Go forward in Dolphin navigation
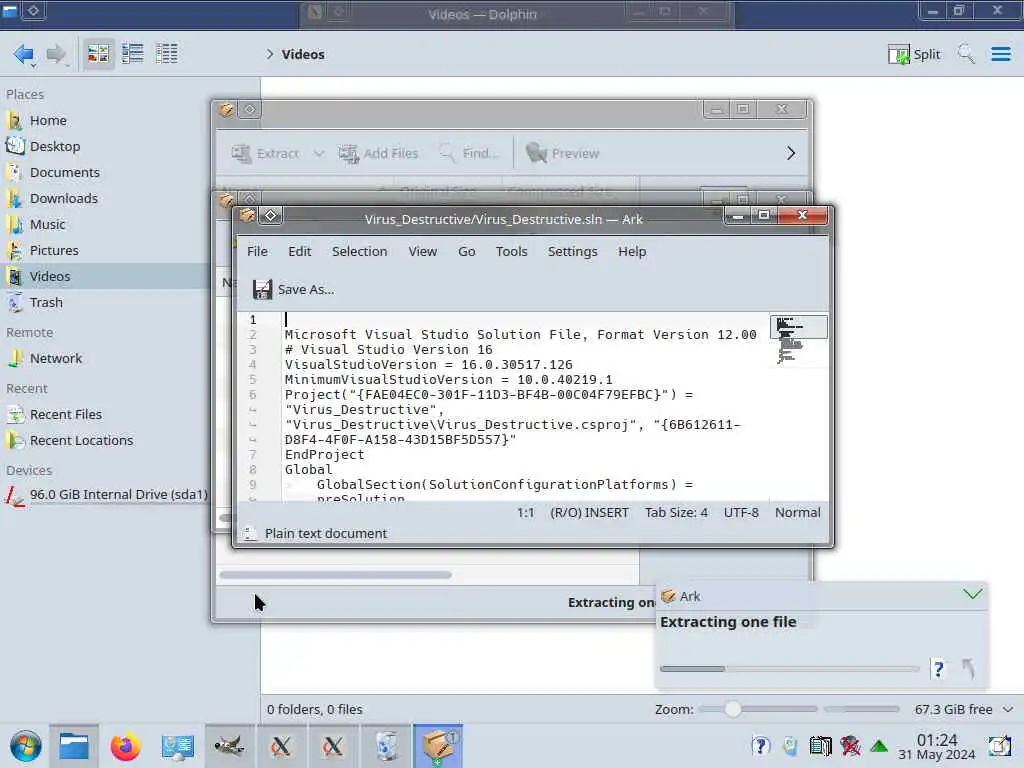The height and width of the screenshot is (768, 1024). (57, 54)
